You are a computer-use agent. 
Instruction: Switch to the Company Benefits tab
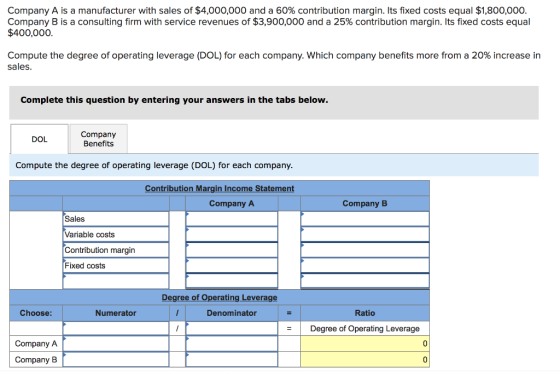point(99,139)
